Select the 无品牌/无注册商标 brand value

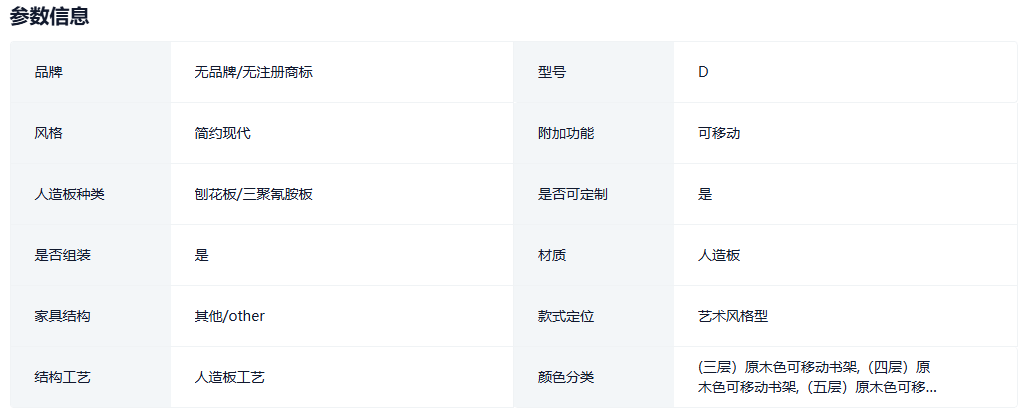pyautogui.click(x=254, y=72)
